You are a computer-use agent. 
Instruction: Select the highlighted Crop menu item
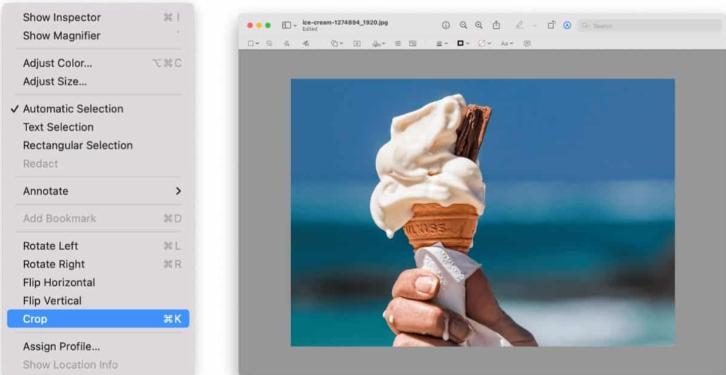click(x=98, y=319)
